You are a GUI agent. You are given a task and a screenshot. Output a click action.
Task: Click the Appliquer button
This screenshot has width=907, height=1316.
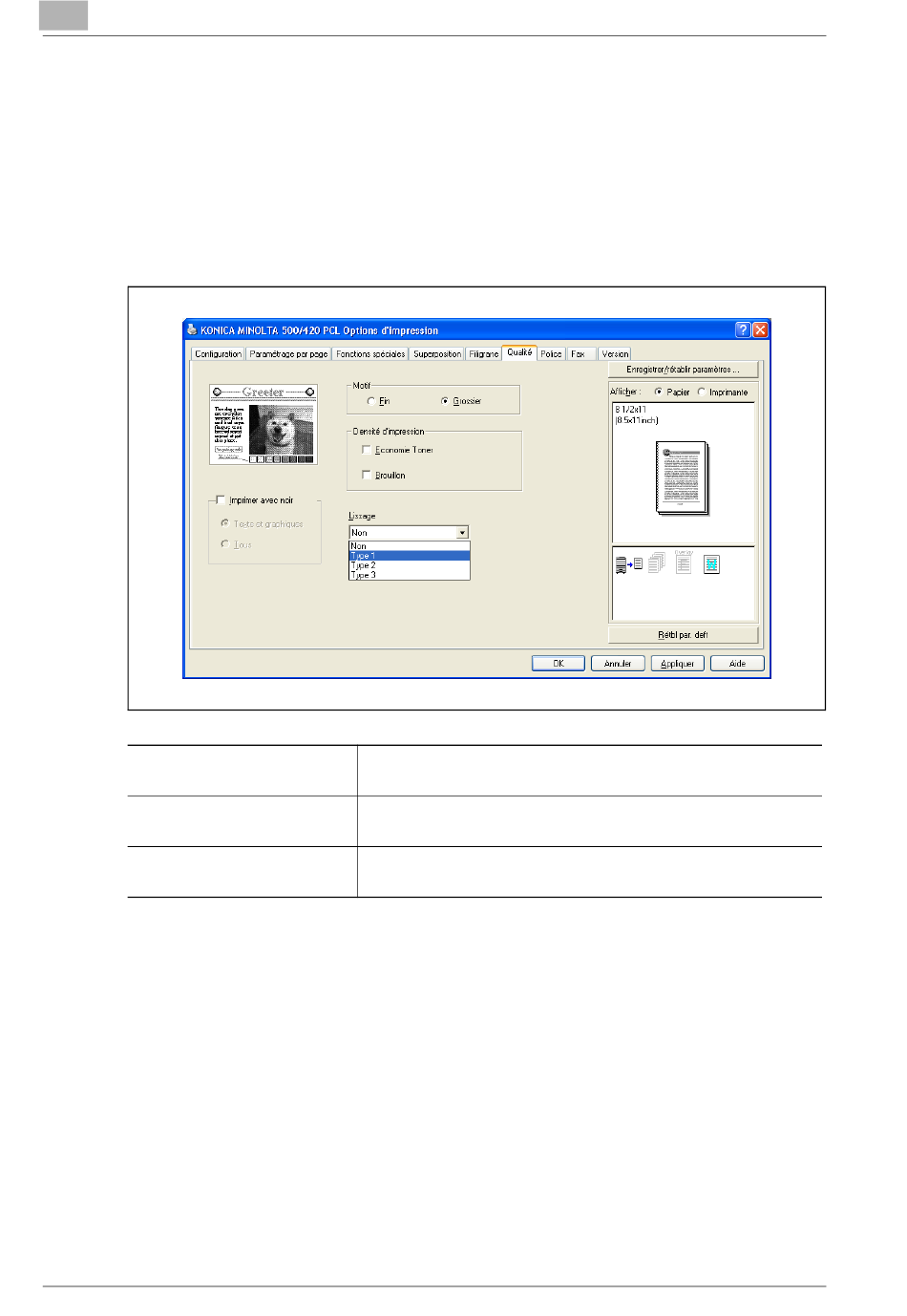678,663
